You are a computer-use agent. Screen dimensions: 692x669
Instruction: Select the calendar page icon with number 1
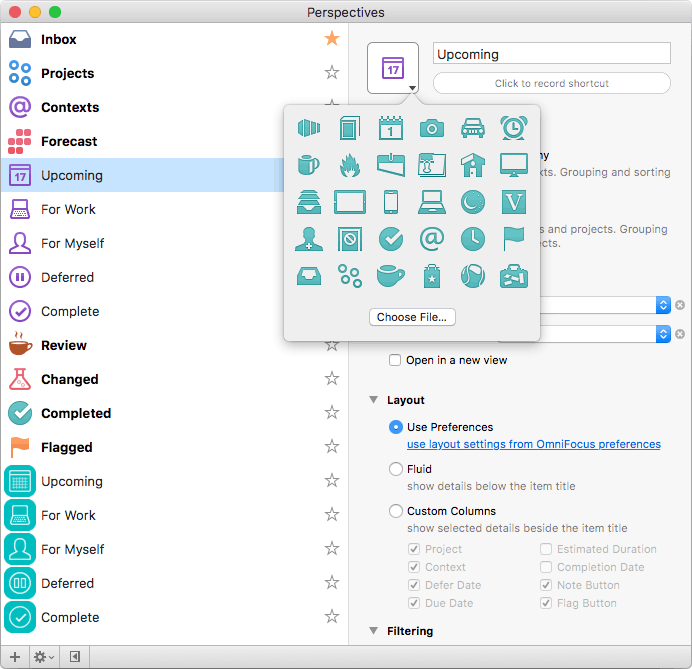point(391,128)
